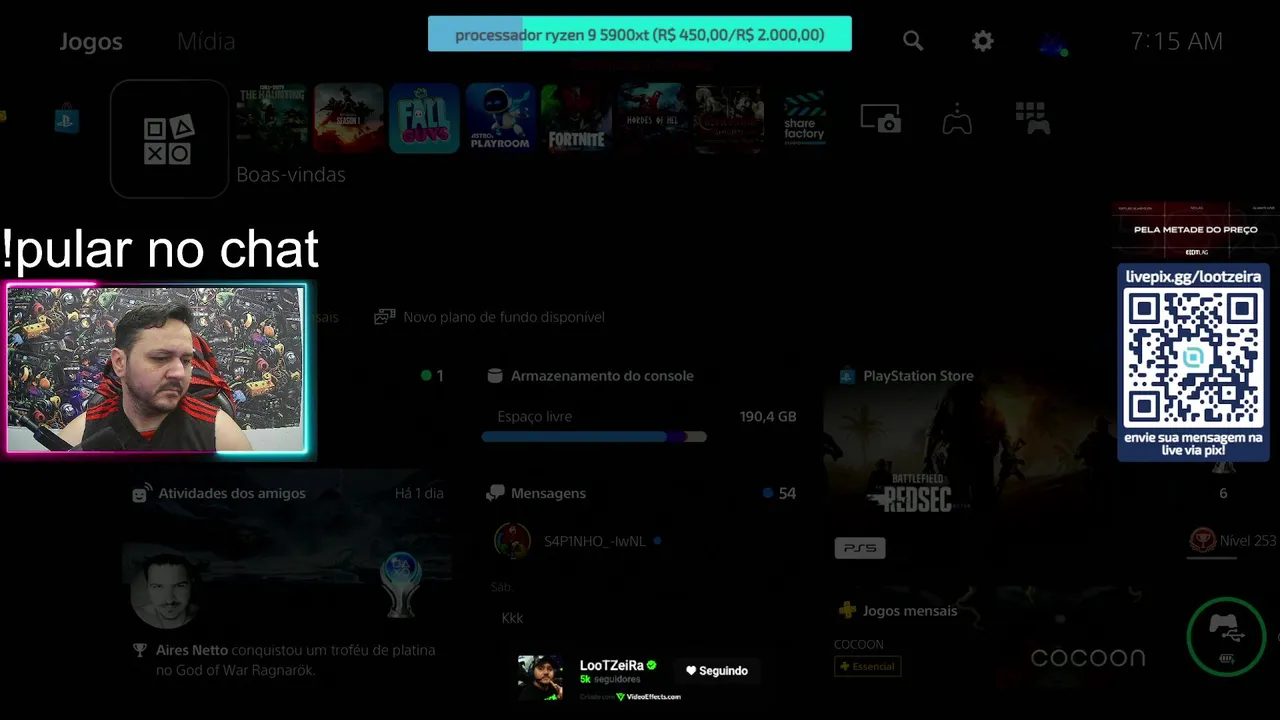1280x720 pixels.
Task: Click the Jogos mensais plus icon
Action: pyautogui.click(x=847, y=611)
